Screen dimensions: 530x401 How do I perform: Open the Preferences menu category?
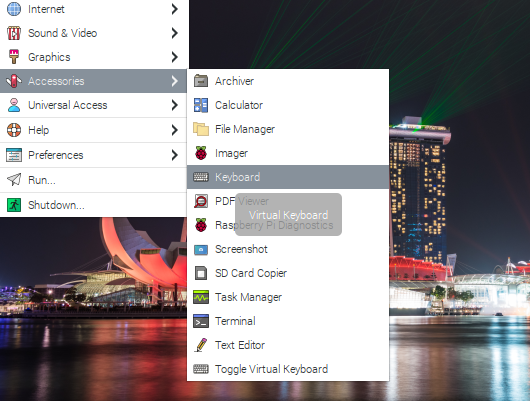93,155
